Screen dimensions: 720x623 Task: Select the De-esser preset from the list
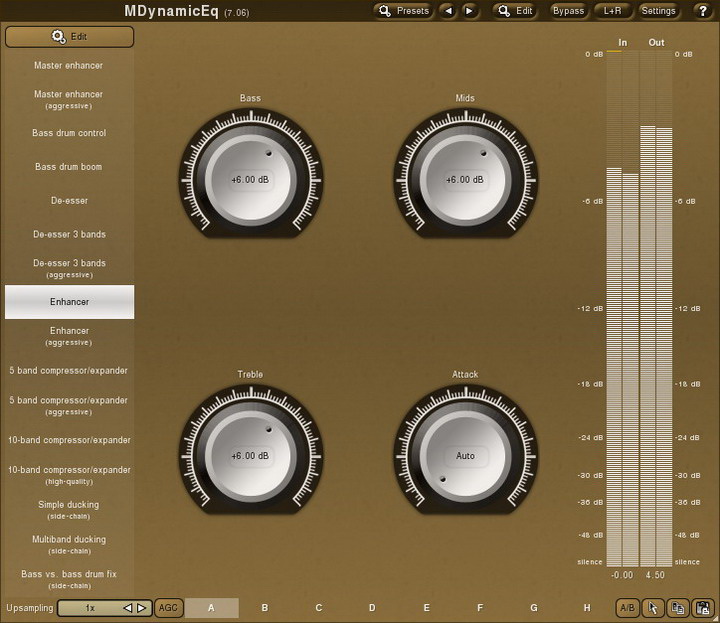point(69,200)
